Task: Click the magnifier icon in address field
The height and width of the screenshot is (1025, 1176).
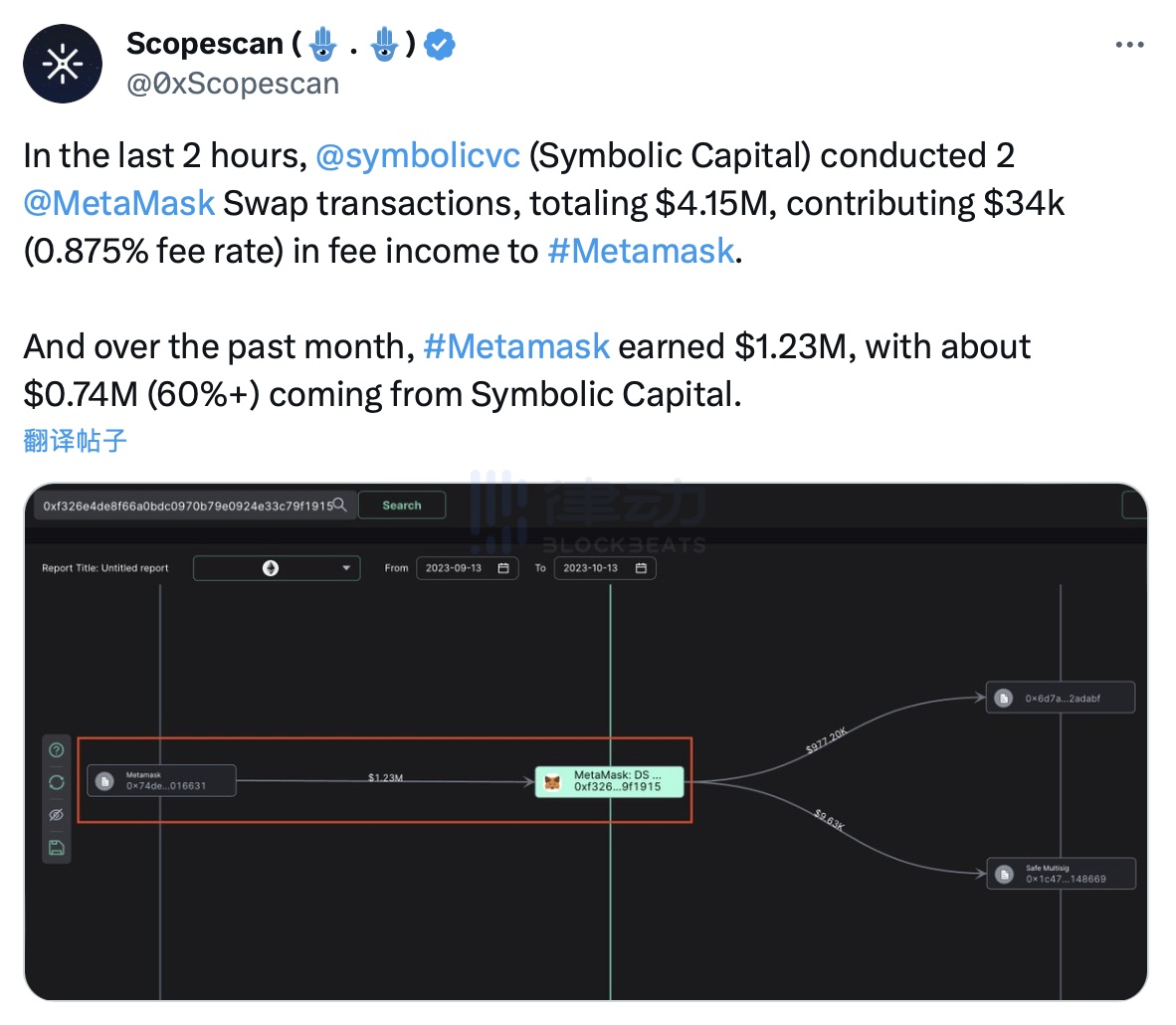Action: [339, 506]
